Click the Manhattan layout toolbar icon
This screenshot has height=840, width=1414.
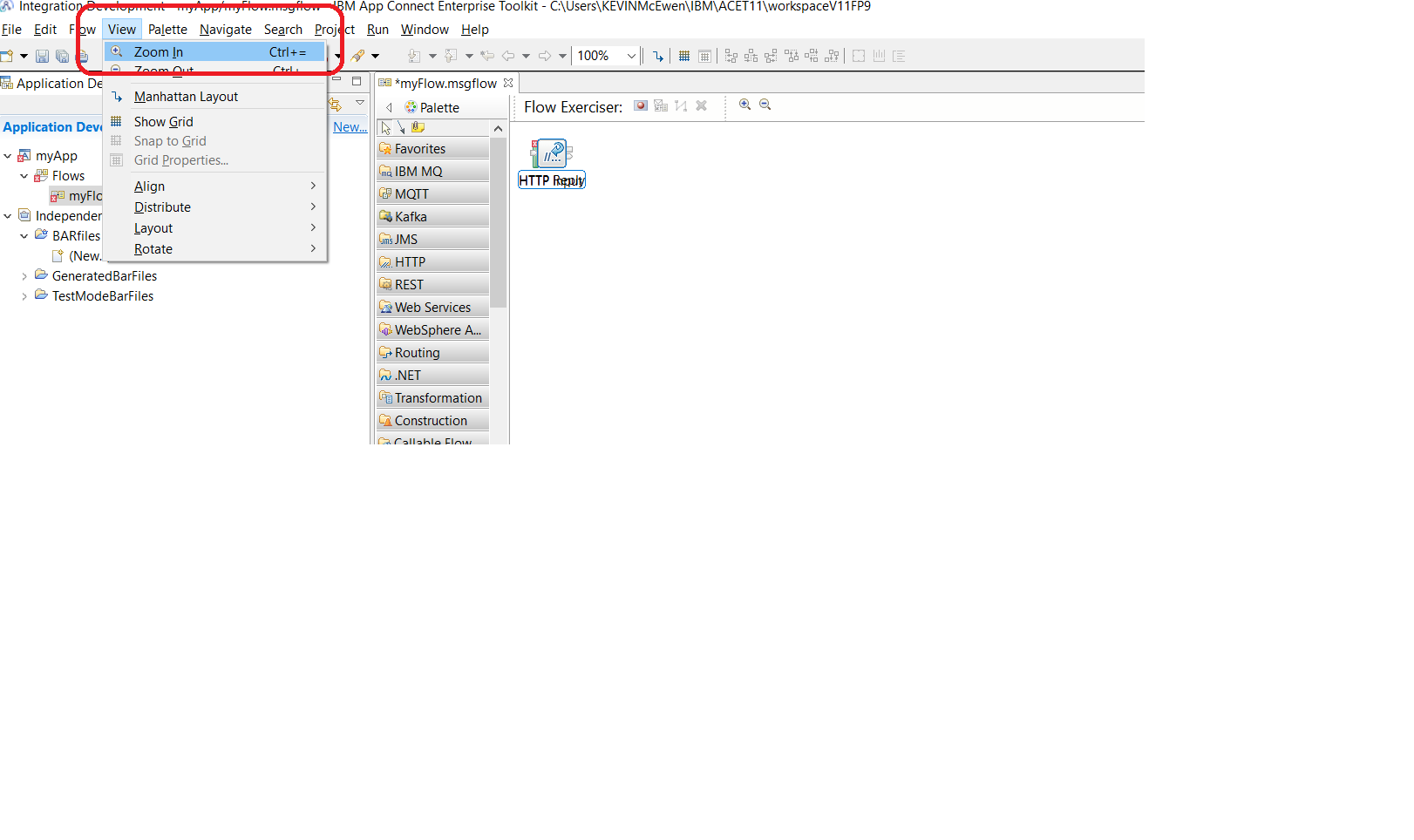(x=658, y=57)
